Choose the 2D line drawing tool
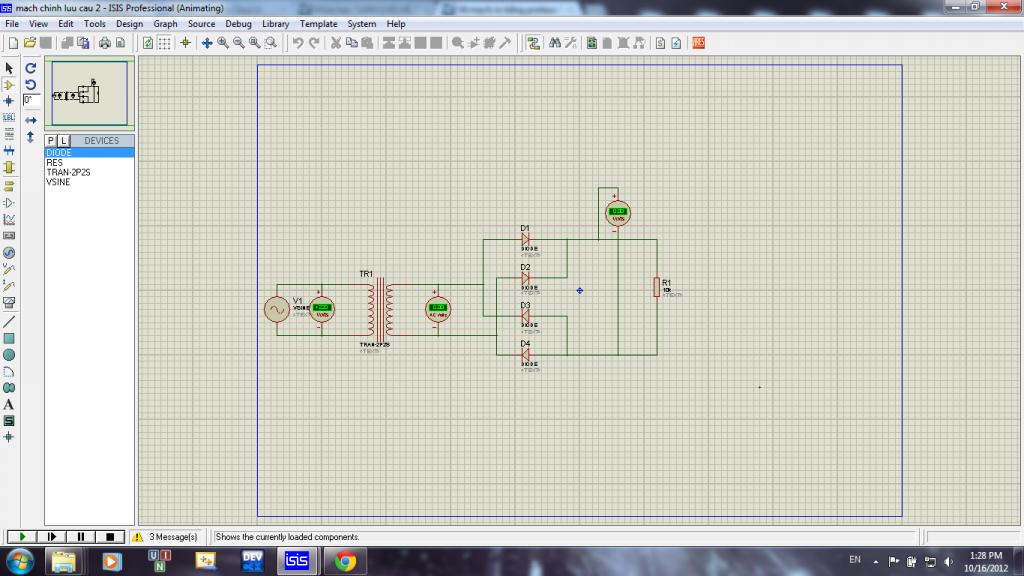This screenshot has height=576, width=1024. [9, 321]
